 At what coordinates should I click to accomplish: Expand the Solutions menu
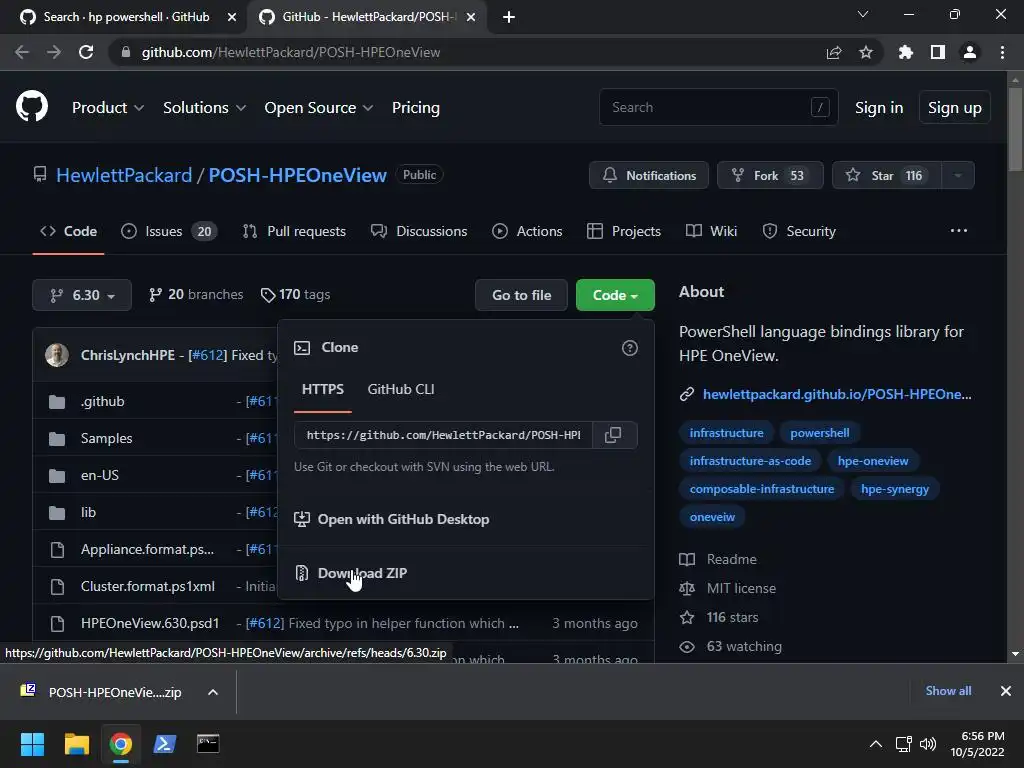(x=204, y=108)
